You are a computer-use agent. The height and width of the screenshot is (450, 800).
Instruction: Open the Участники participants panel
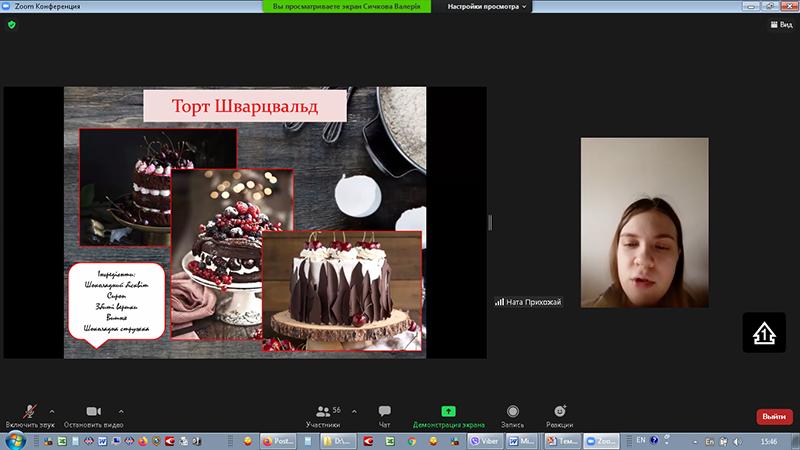click(322, 411)
